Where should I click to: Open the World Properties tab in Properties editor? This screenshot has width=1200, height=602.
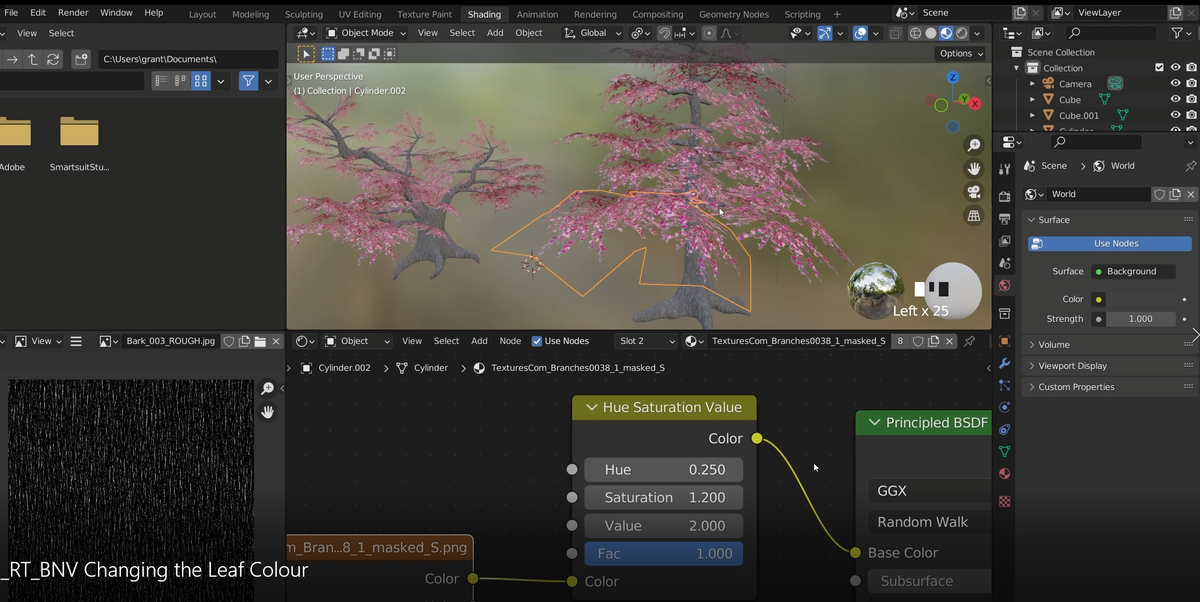[1004, 285]
